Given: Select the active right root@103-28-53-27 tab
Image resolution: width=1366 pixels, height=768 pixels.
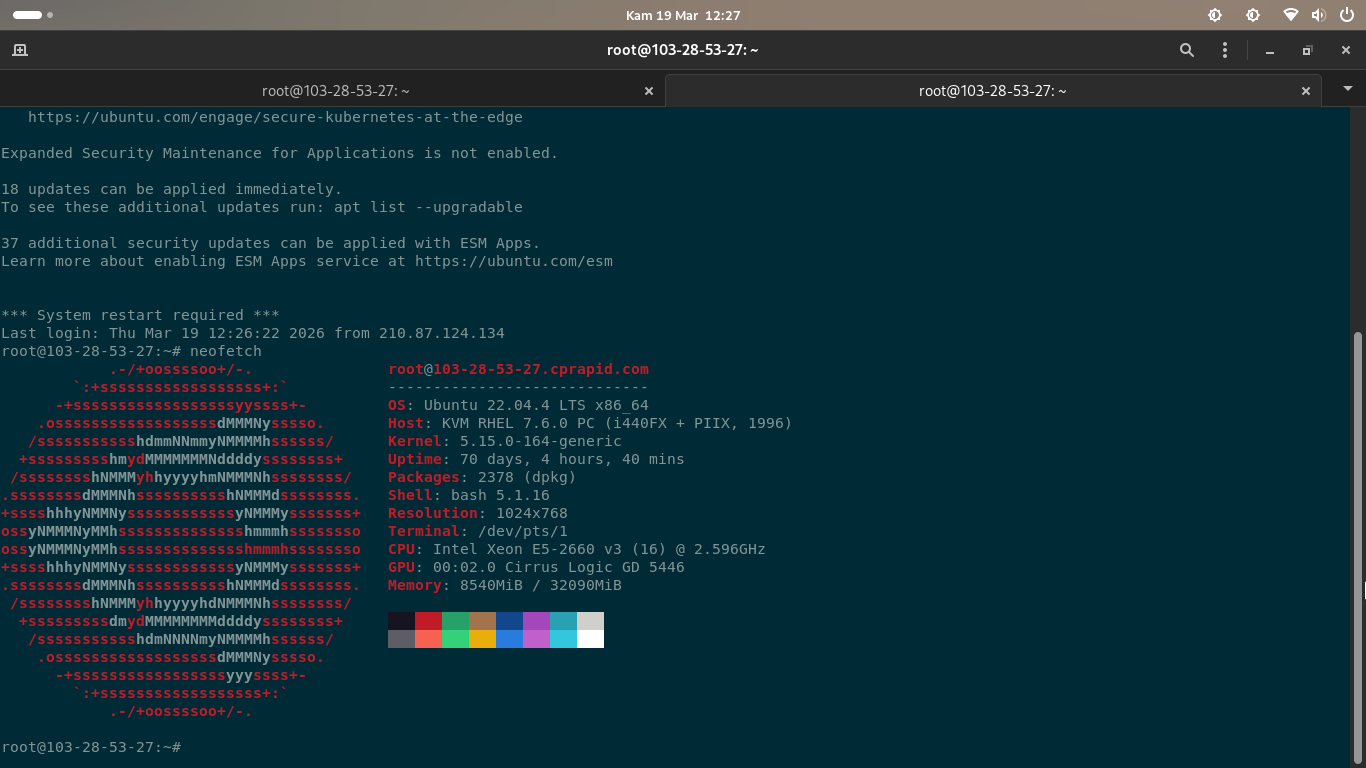Looking at the screenshot, I should [993, 91].
